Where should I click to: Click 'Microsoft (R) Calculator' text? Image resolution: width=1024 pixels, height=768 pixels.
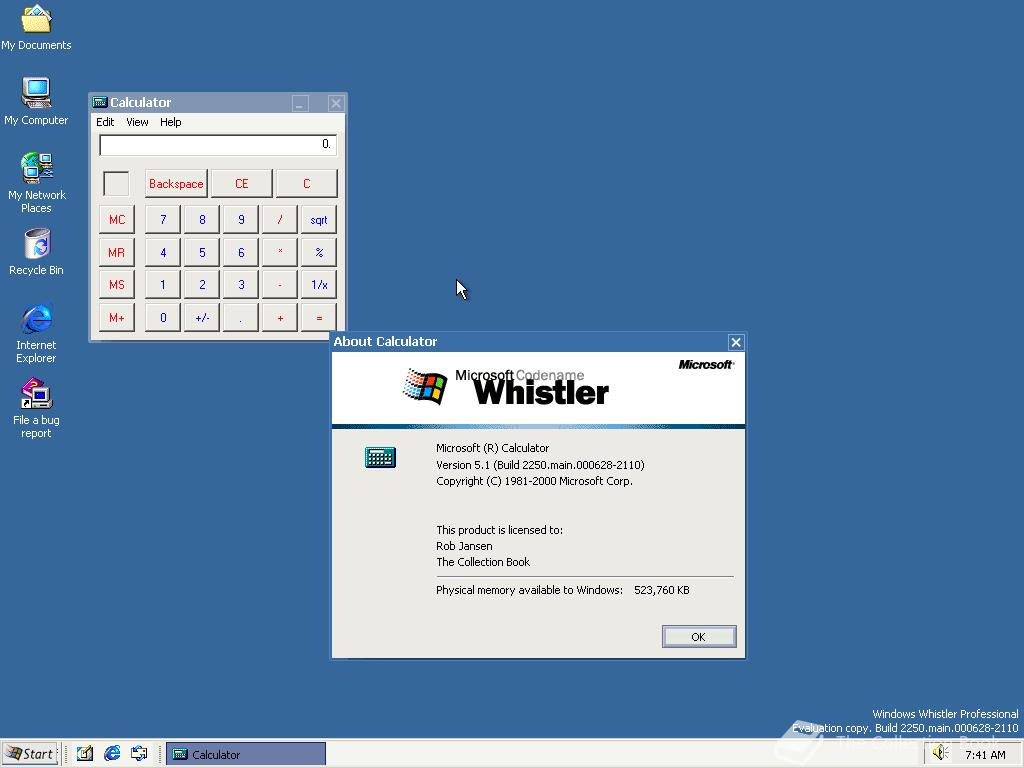point(492,448)
